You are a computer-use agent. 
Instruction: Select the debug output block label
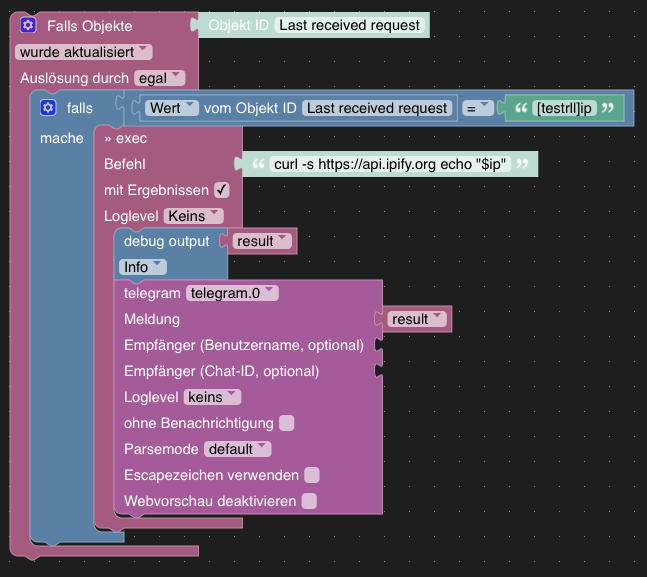tap(167, 241)
